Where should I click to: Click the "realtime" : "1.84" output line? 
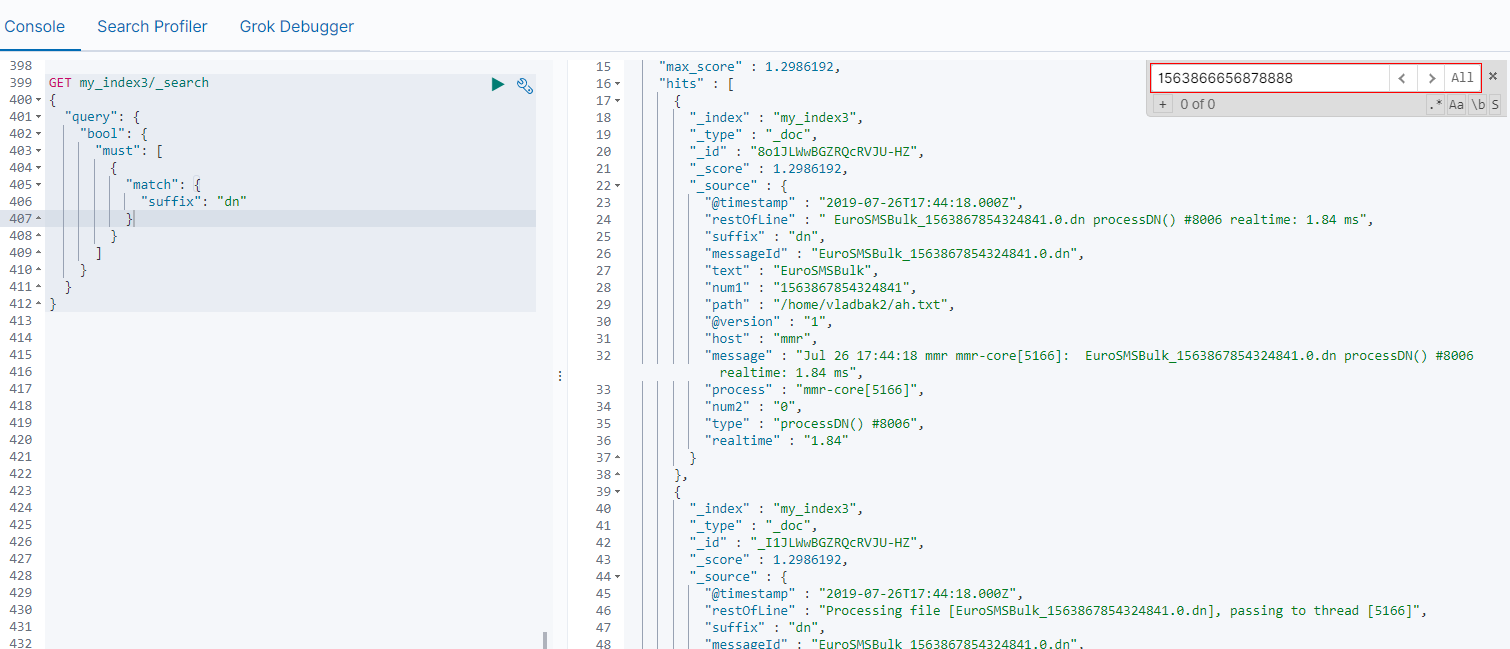[776, 441]
